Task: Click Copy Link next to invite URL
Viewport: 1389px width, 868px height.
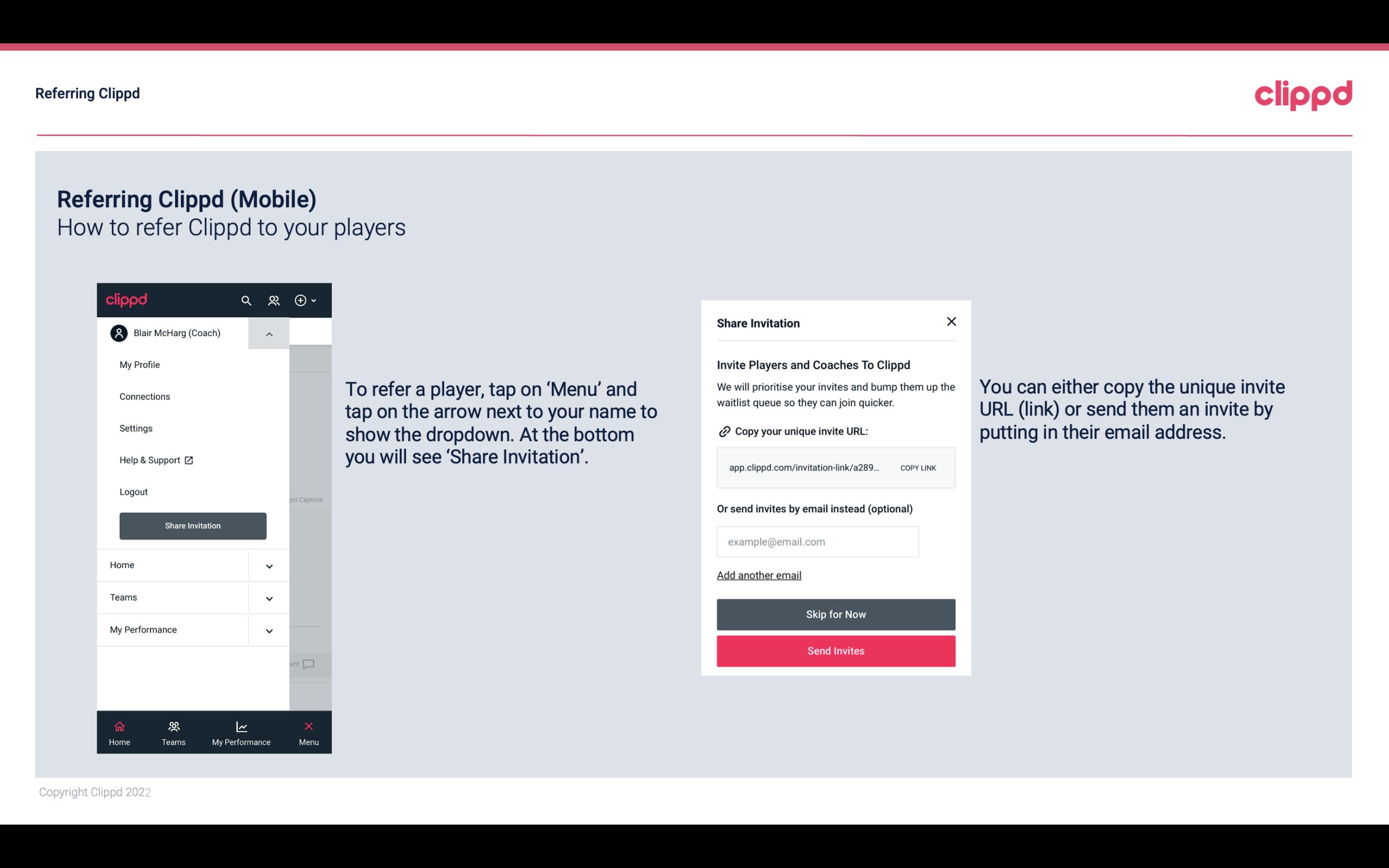Action: point(917,467)
